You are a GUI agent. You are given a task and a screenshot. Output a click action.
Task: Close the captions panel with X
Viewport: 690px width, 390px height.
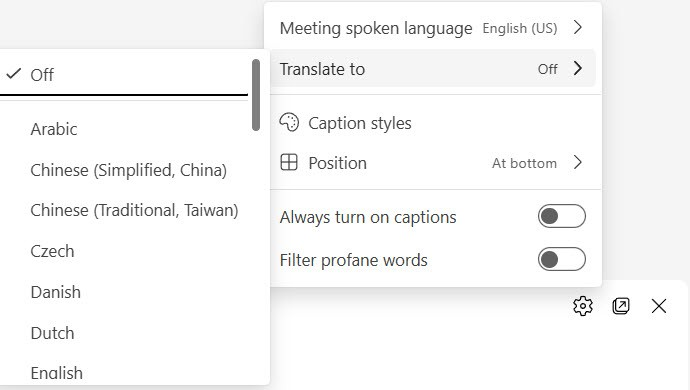(x=659, y=306)
